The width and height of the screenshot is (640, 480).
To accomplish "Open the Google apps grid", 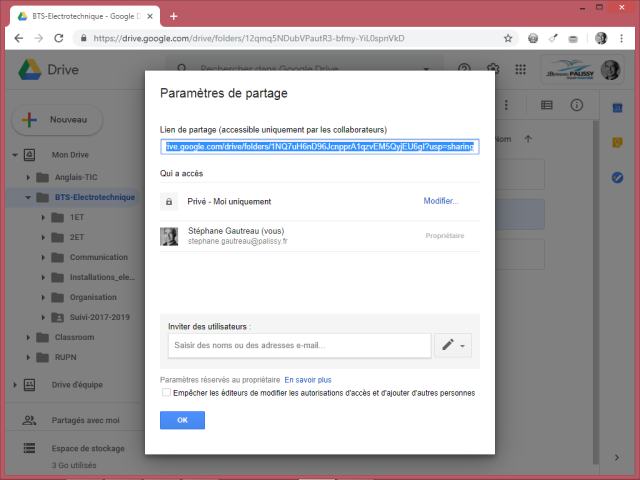I will (x=520, y=69).
